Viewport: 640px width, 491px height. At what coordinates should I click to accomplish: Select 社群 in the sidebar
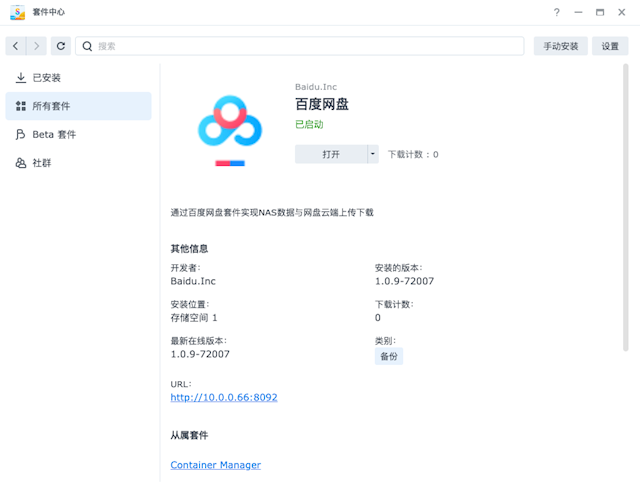[x=78, y=163]
